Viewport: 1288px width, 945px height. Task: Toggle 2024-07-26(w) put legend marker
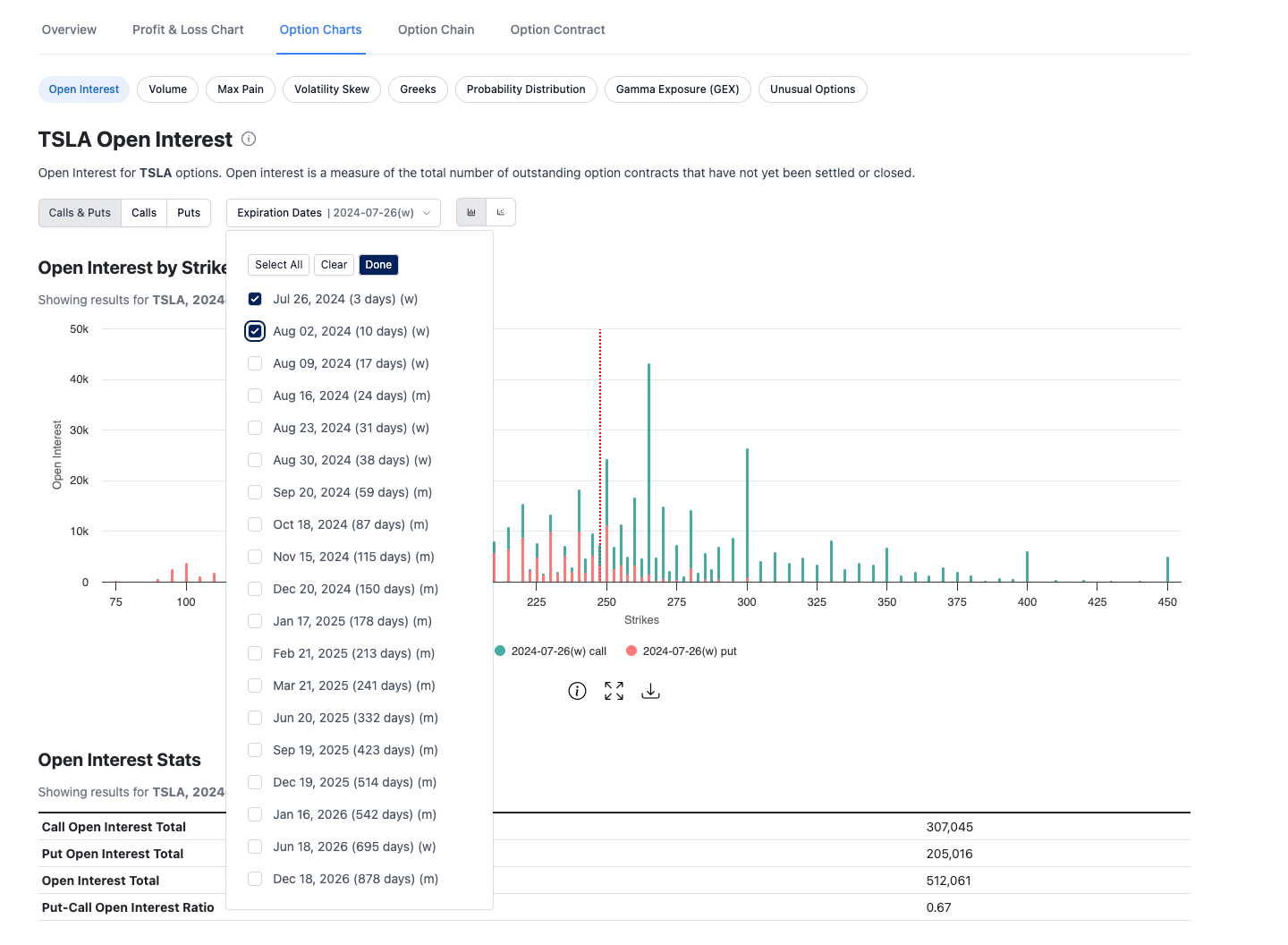tap(631, 651)
